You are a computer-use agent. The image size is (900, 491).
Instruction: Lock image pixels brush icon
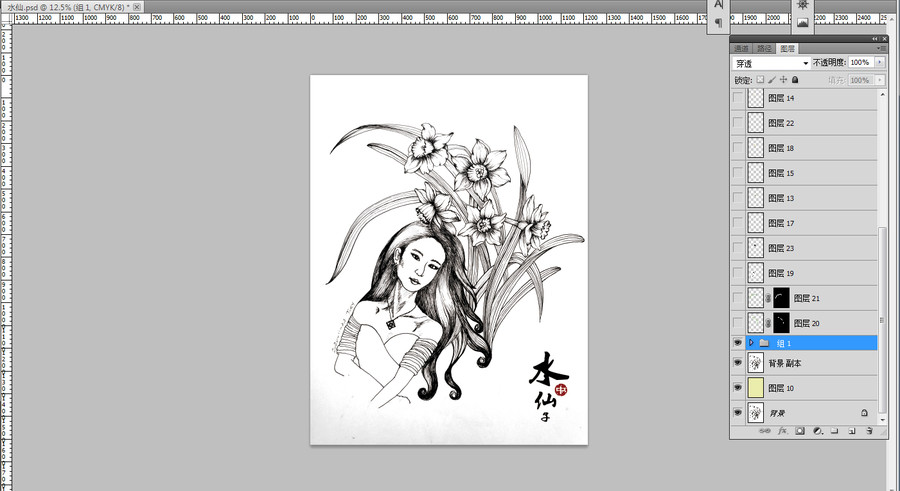tap(772, 80)
